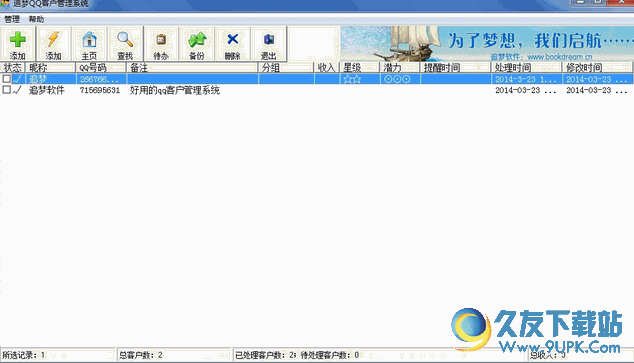Click the 总客户数 status bar entry
The width and height of the screenshot is (634, 363).
(140, 355)
